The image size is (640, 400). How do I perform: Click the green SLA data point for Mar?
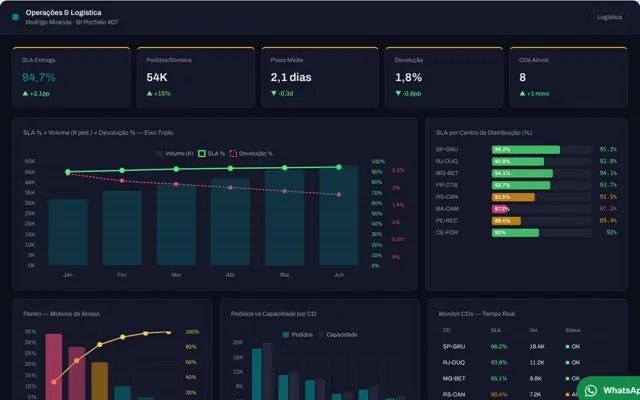(x=176, y=169)
